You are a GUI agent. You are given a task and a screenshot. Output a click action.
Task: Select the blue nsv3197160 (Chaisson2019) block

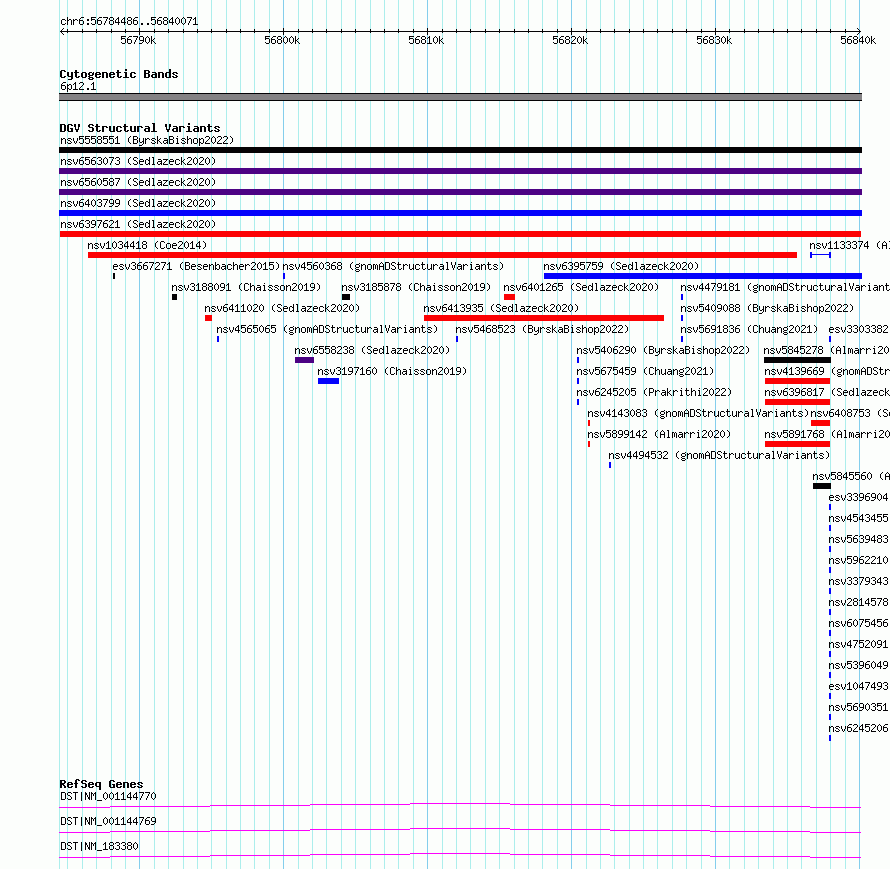[x=328, y=381]
